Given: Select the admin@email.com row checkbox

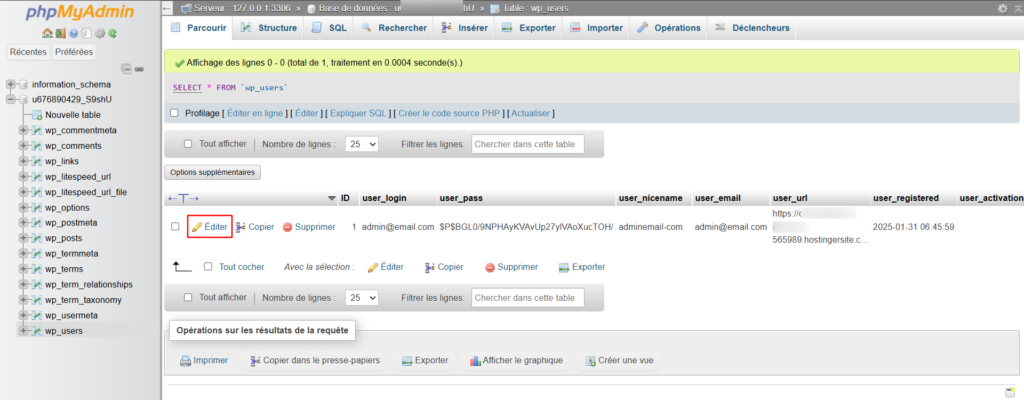Looking at the screenshot, I should point(175,227).
